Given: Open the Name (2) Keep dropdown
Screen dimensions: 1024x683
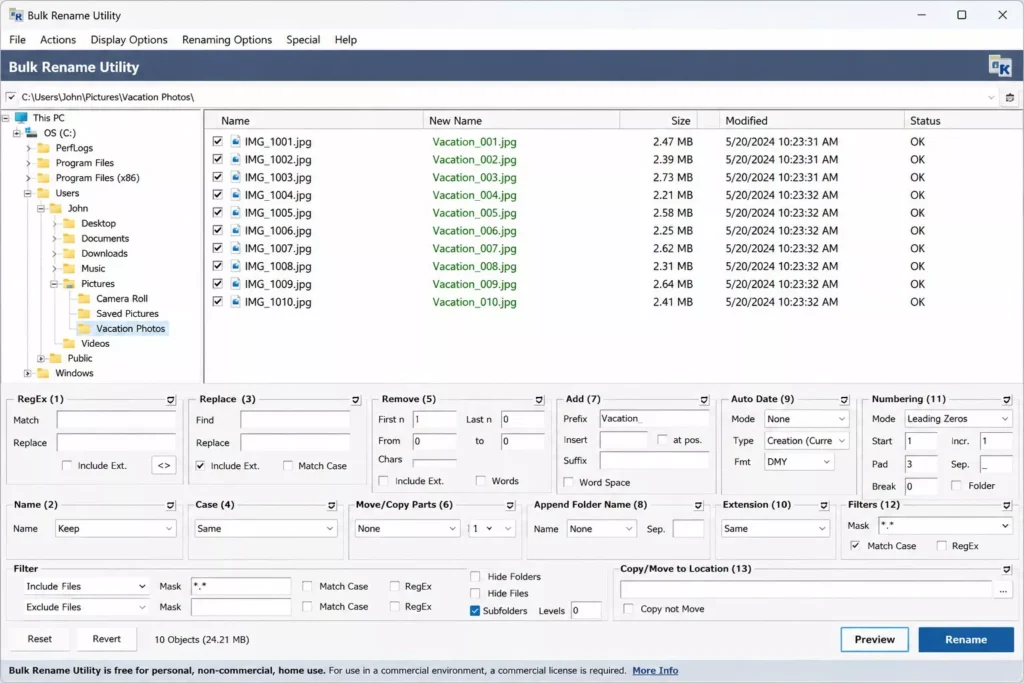Looking at the screenshot, I should point(116,528).
